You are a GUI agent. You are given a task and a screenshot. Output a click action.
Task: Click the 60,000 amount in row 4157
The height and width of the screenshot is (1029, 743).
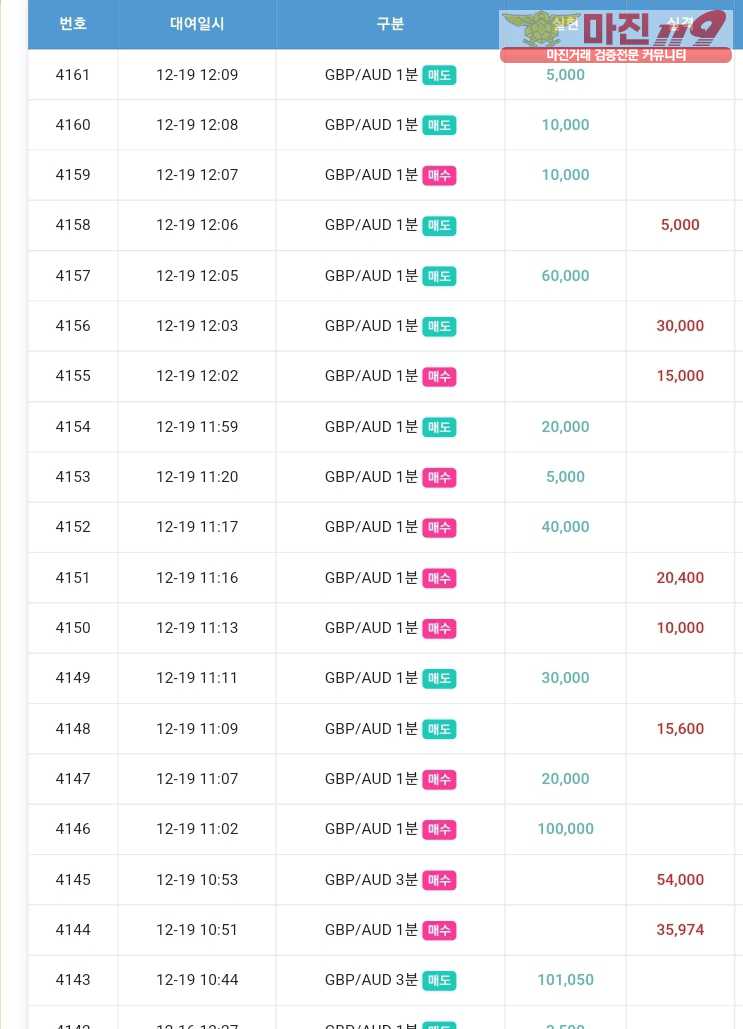(x=565, y=276)
